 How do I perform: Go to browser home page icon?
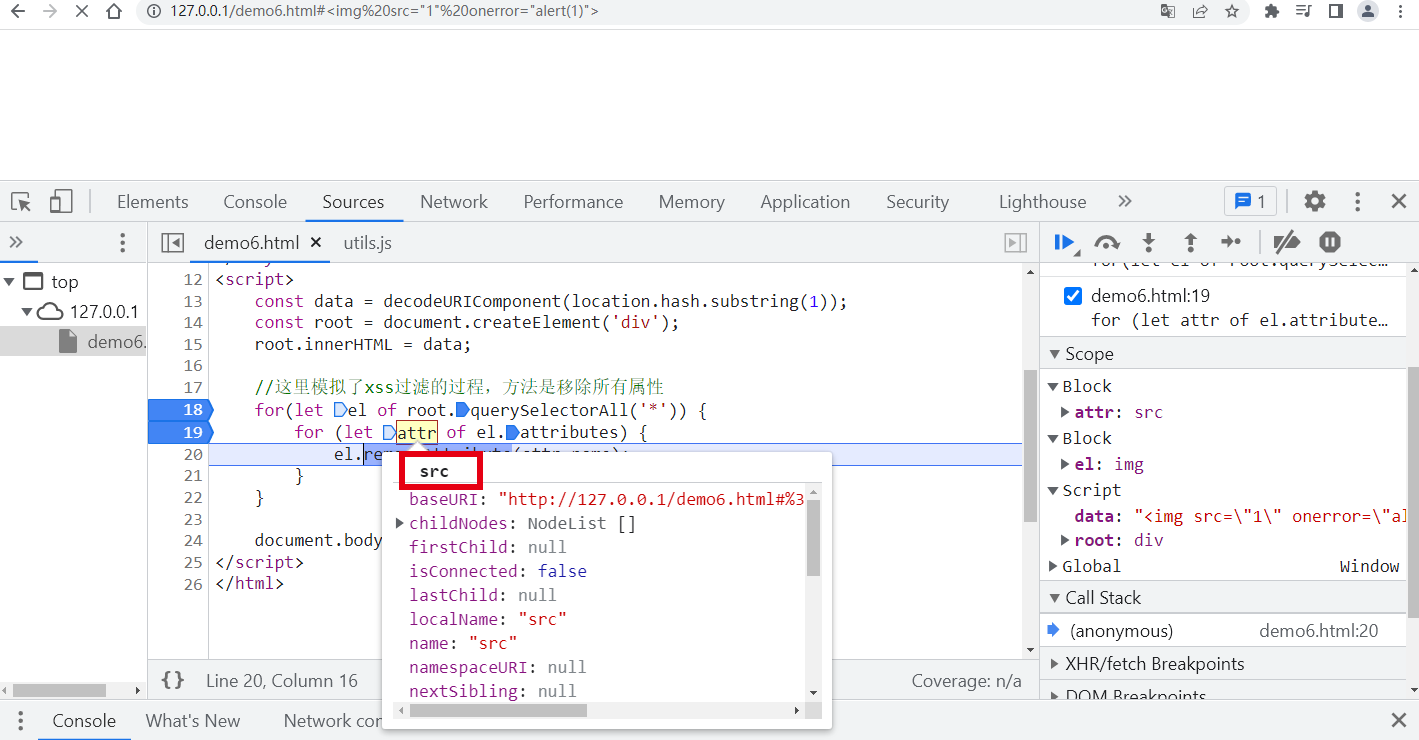114,12
